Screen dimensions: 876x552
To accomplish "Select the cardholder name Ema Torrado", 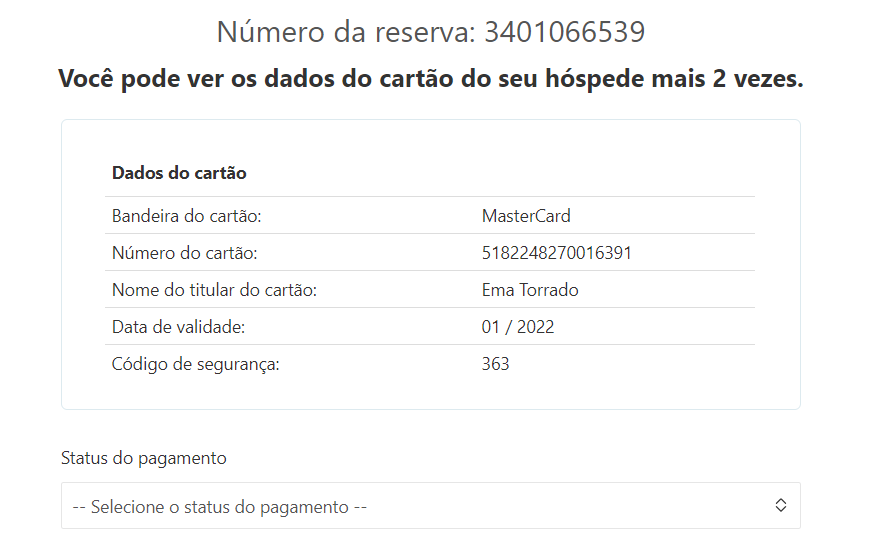I will point(530,290).
